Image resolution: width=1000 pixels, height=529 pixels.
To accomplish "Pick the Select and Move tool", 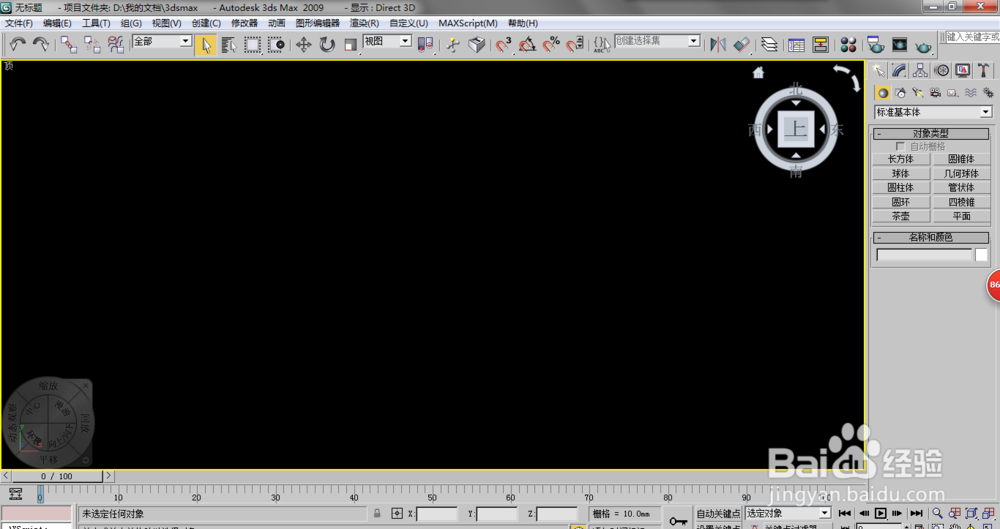I will [x=304, y=45].
